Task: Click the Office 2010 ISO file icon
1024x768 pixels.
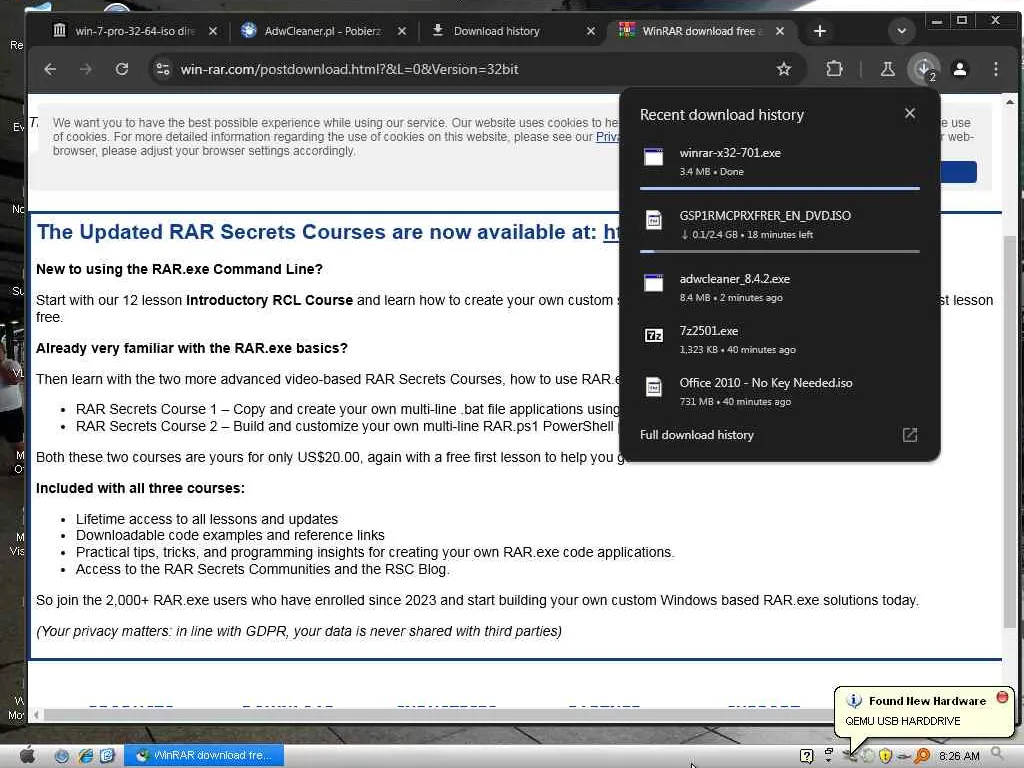Action: pos(654,387)
